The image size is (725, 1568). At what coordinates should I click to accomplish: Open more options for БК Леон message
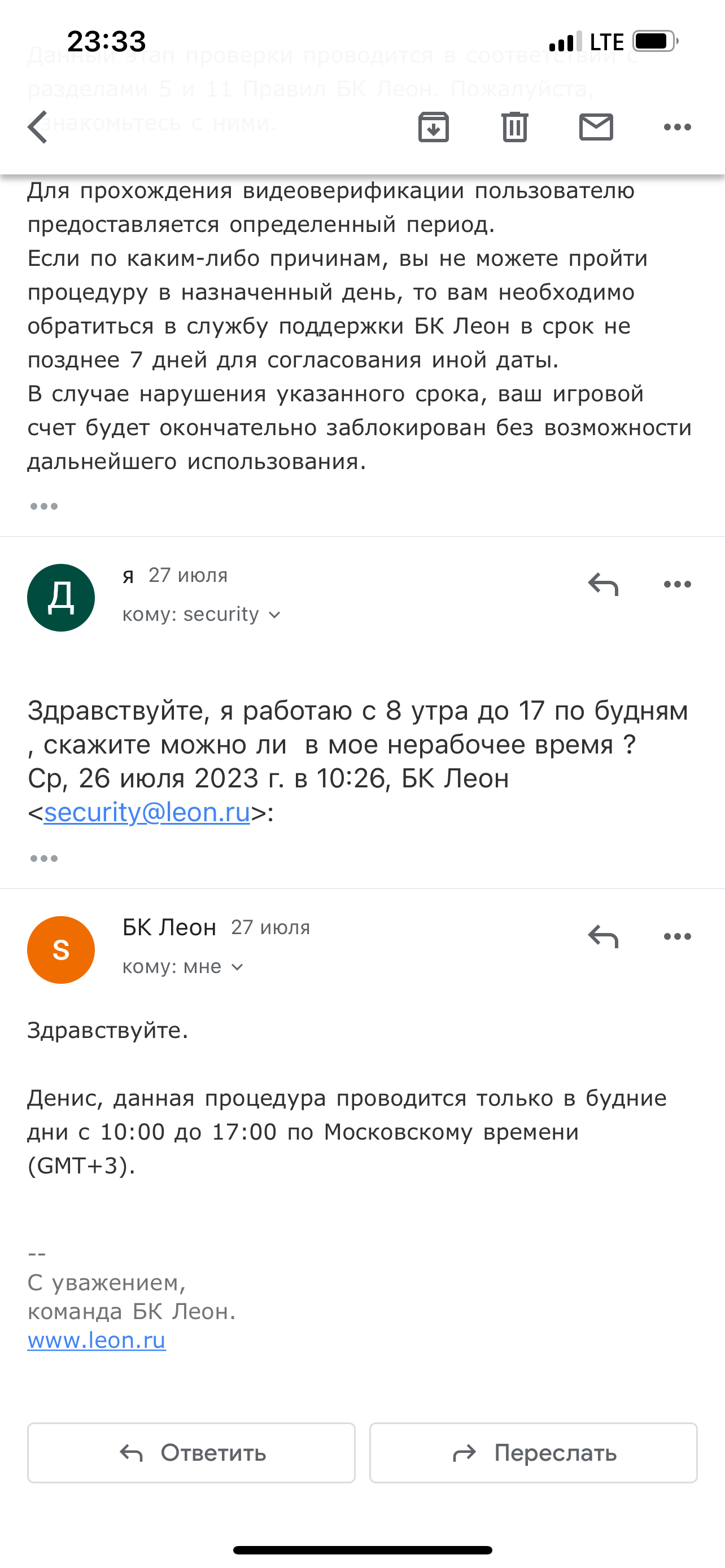677,937
